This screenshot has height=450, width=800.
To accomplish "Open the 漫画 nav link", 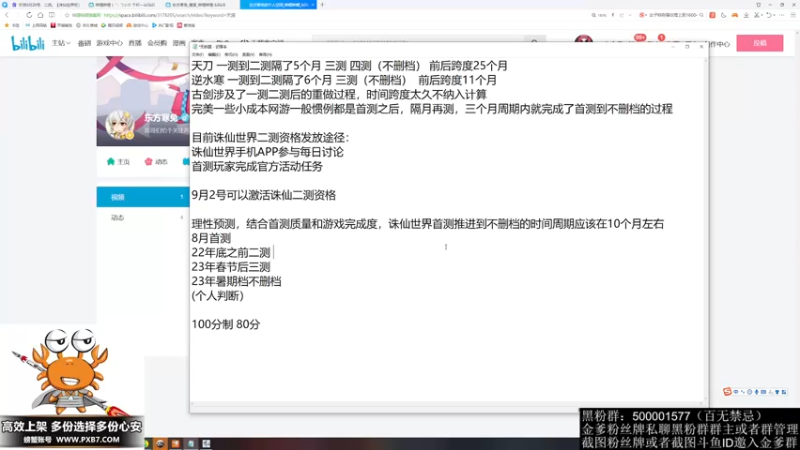I will [x=179, y=43].
